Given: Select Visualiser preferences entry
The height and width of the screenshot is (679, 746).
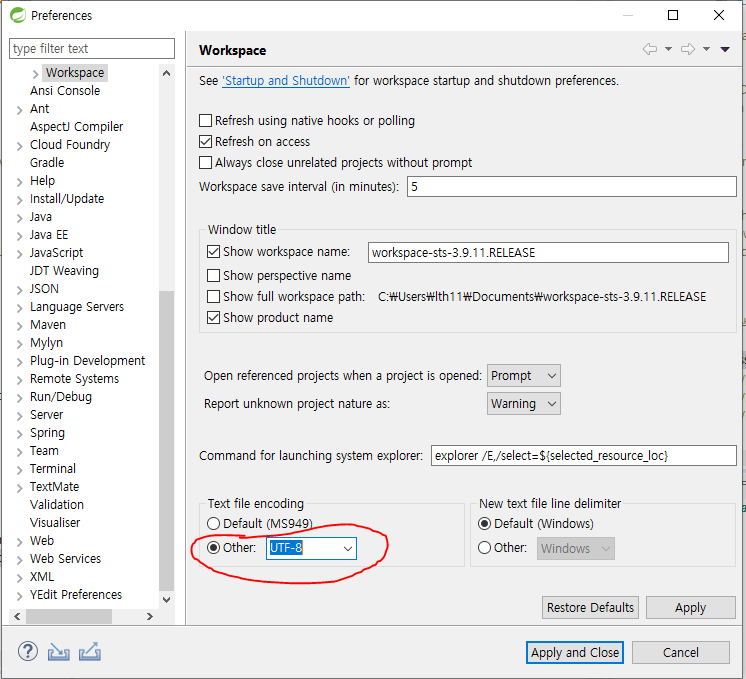Looking at the screenshot, I should pos(55,522).
